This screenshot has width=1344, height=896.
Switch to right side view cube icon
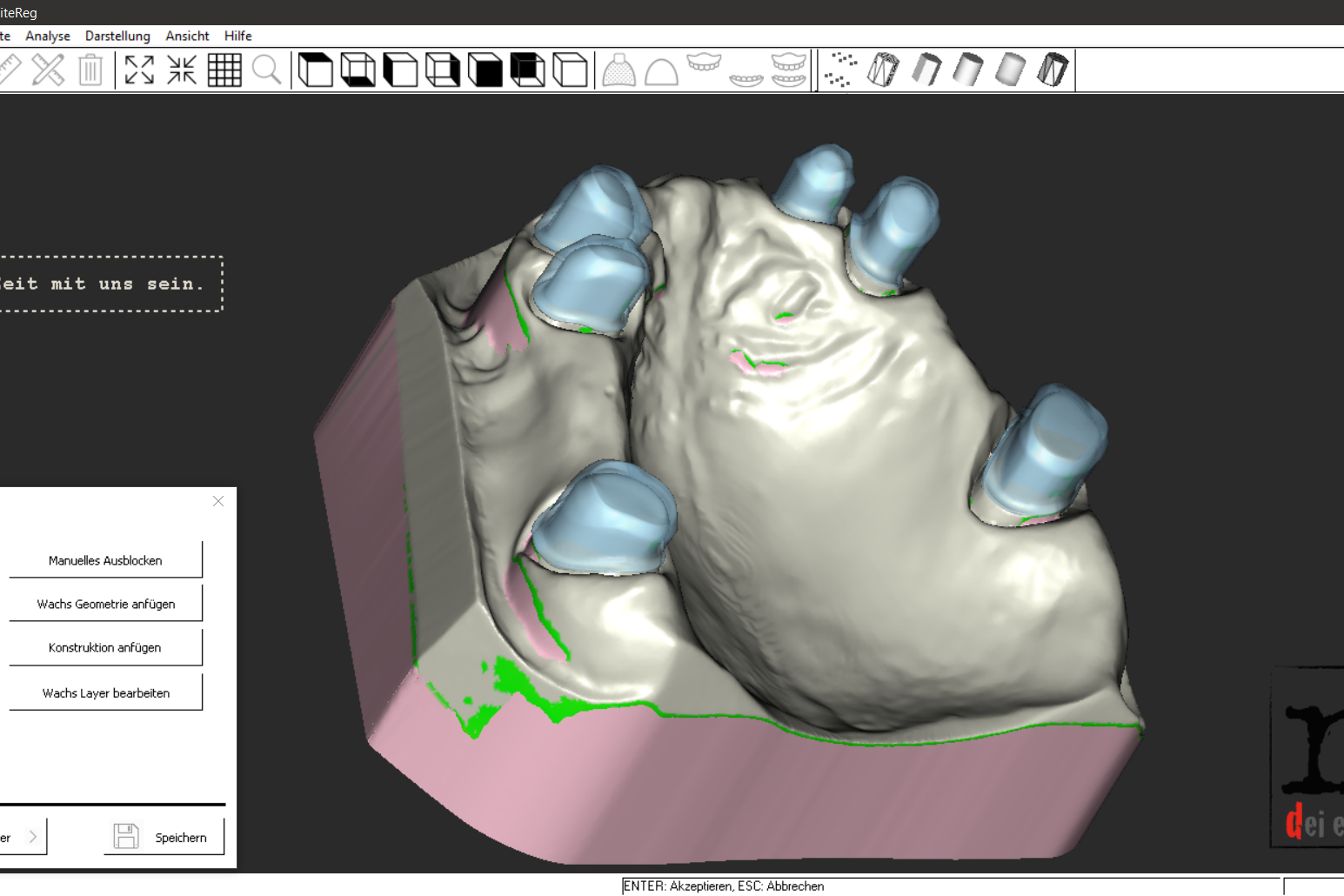pyautogui.click(x=443, y=70)
